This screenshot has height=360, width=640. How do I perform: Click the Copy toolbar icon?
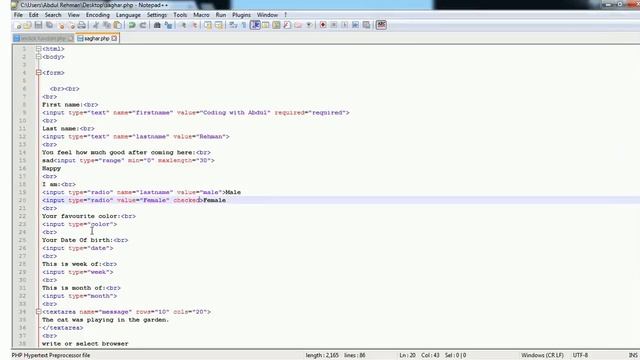click(107, 25)
